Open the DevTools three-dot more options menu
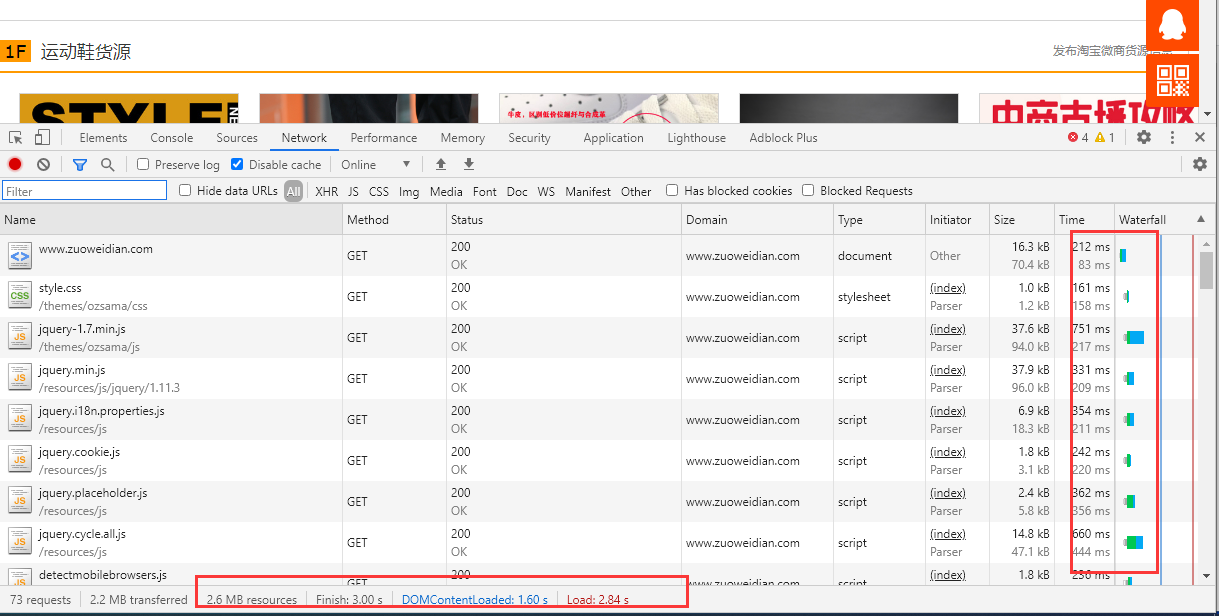Image resolution: width=1219 pixels, height=616 pixels. pos(1172,138)
